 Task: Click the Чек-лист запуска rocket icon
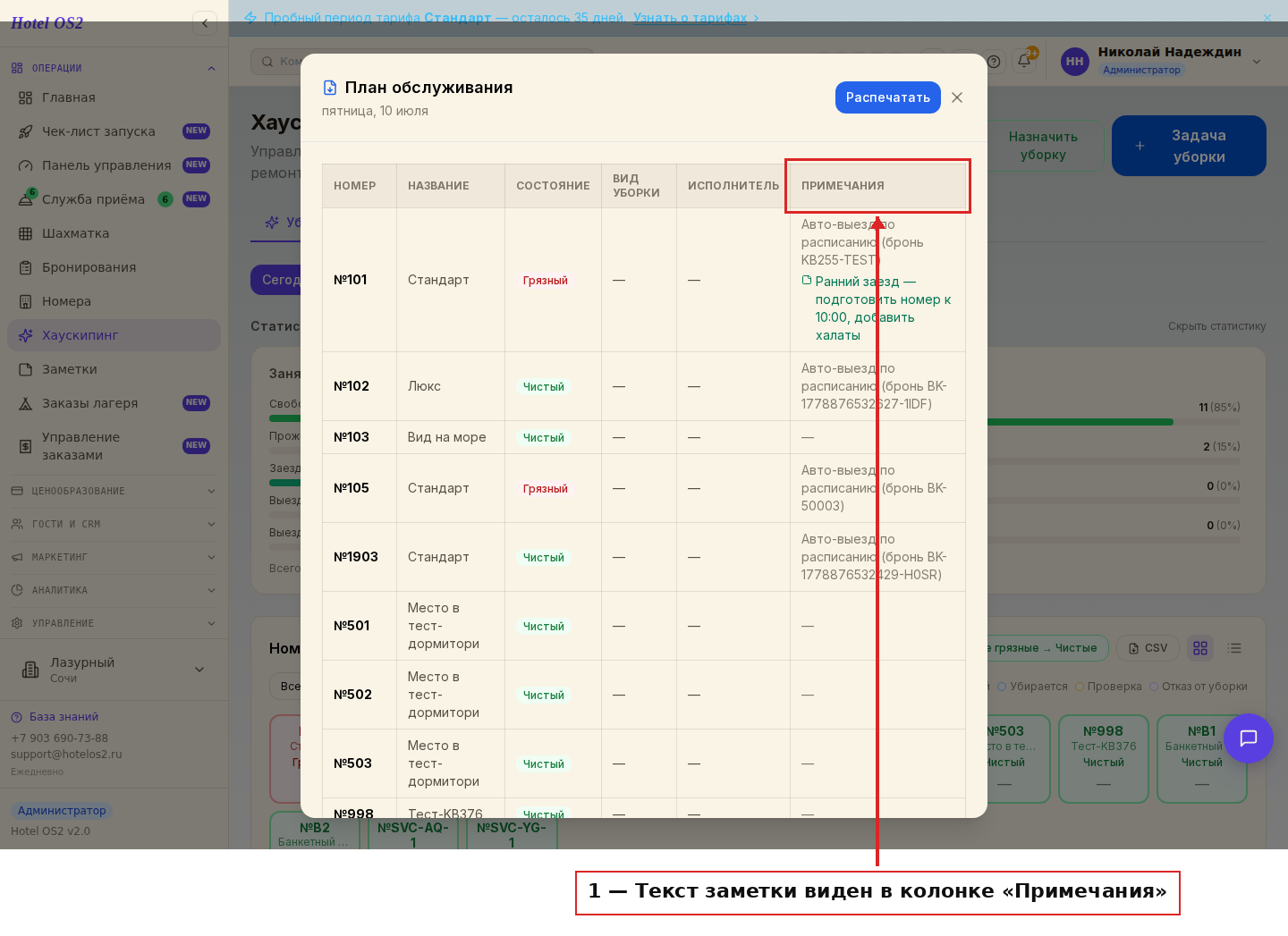(x=25, y=131)
